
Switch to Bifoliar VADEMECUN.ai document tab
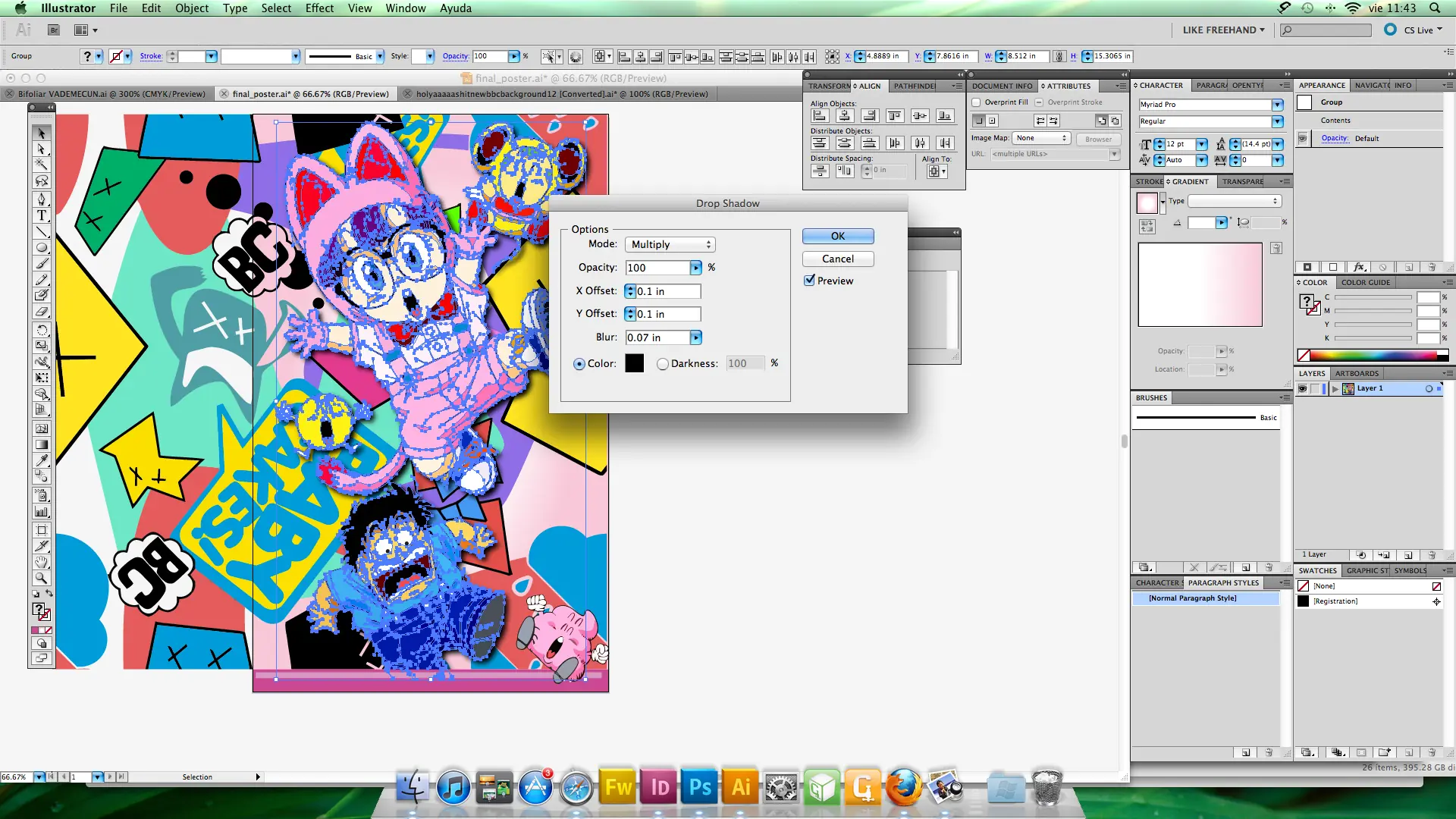click(x=111, y=94)
